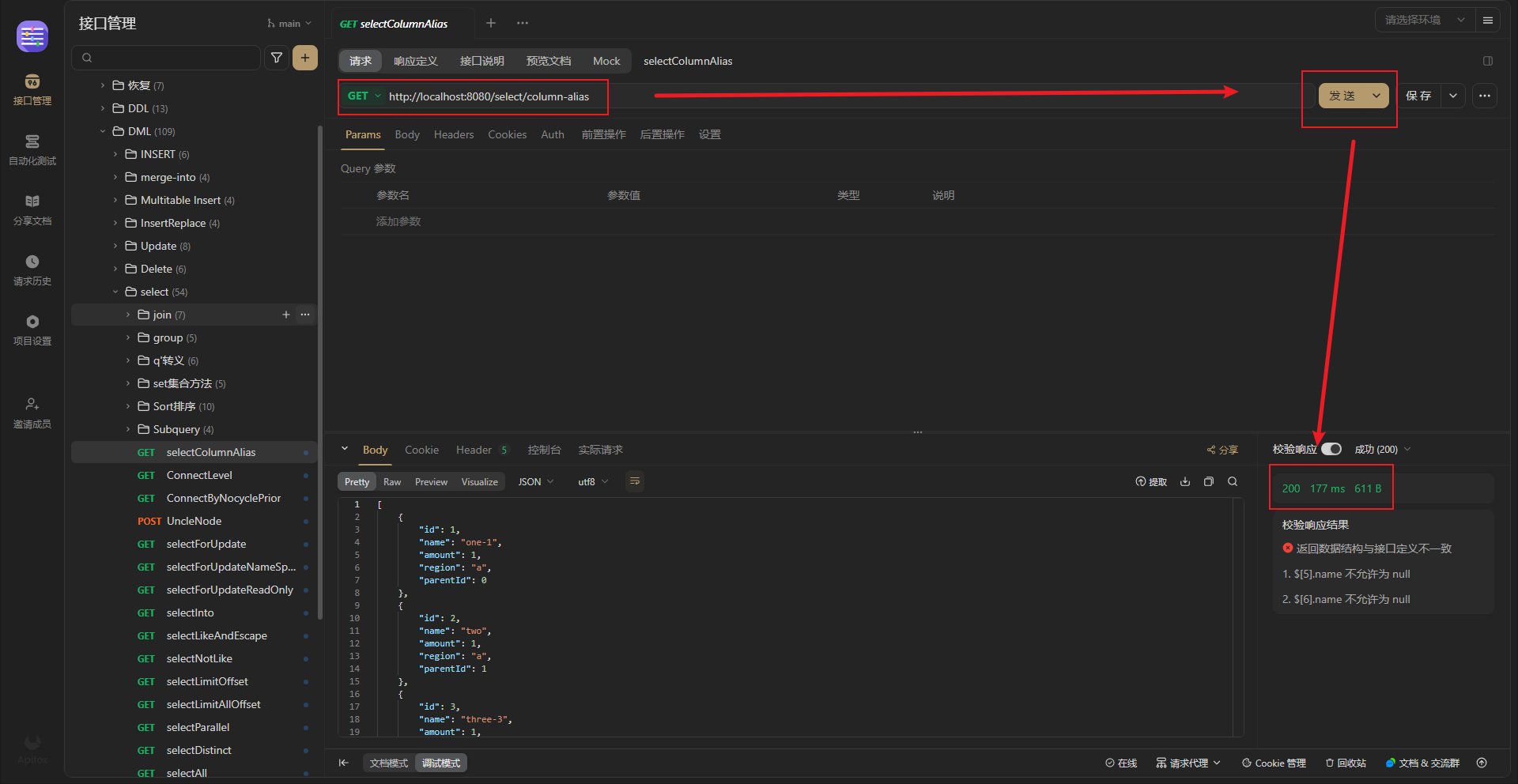
Task: Expand the Subquery folder
Action: point(128,429)
